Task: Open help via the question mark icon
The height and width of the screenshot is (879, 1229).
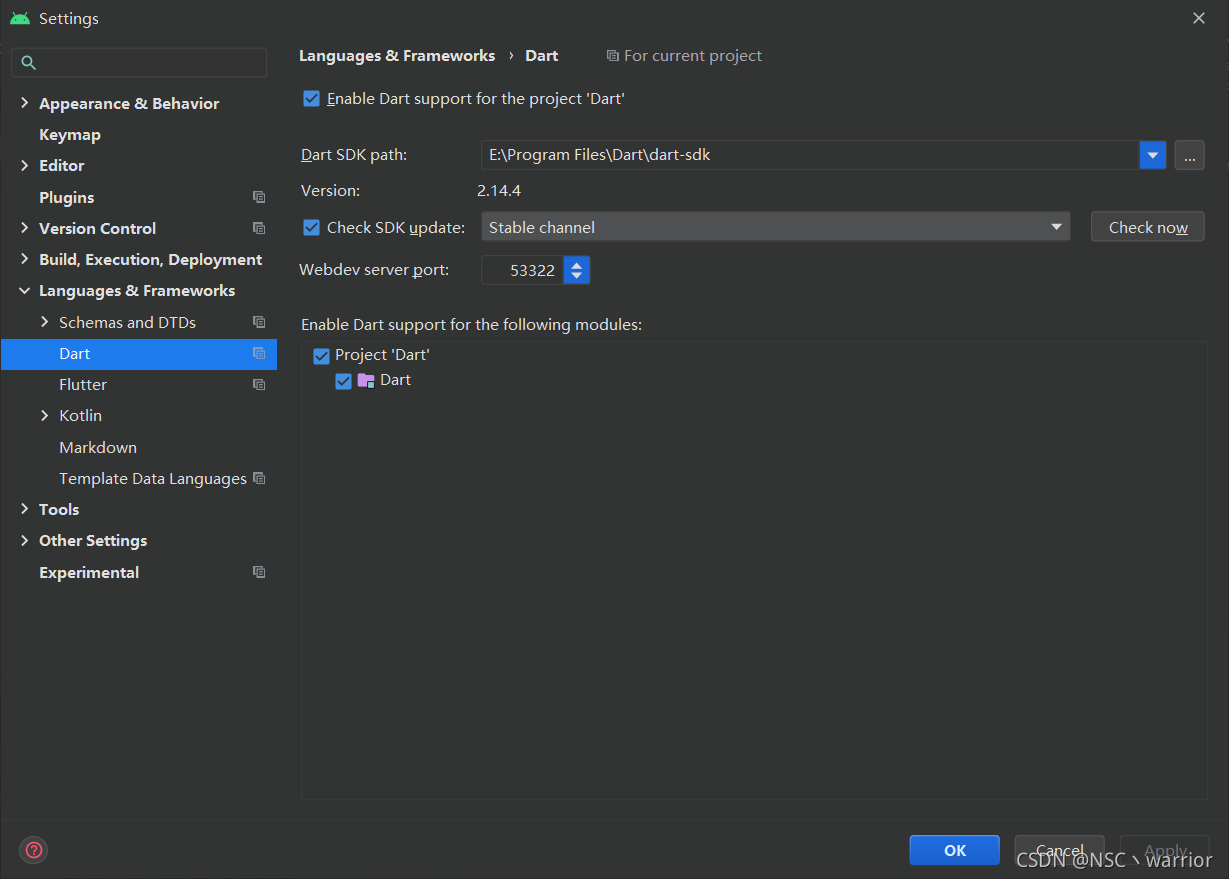Action: tap(34, 850)
